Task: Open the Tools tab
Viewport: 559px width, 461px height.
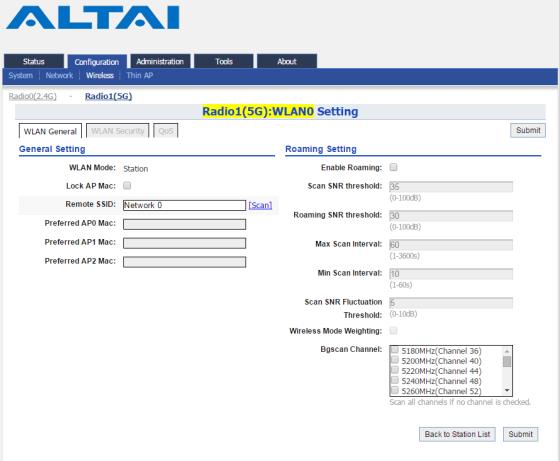Action: [224, 61]
